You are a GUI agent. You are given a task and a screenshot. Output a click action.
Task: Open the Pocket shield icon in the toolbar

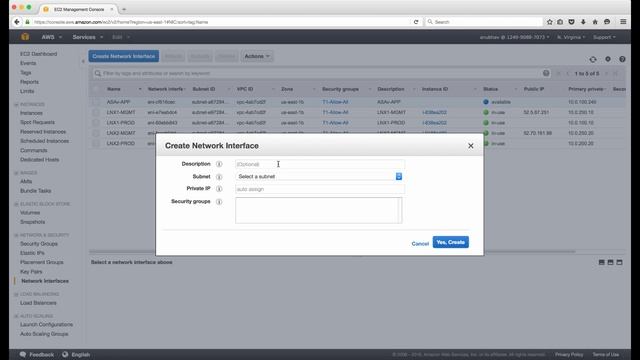[x=571, y=22]
